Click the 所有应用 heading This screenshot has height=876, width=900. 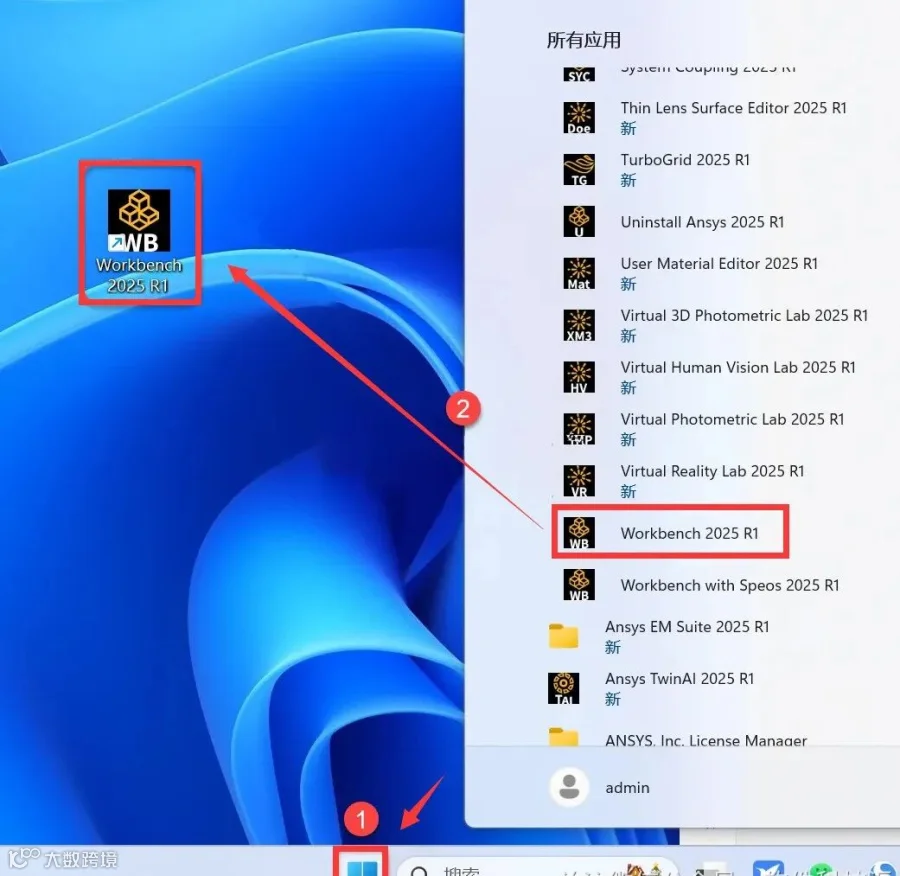click(583, 40)
